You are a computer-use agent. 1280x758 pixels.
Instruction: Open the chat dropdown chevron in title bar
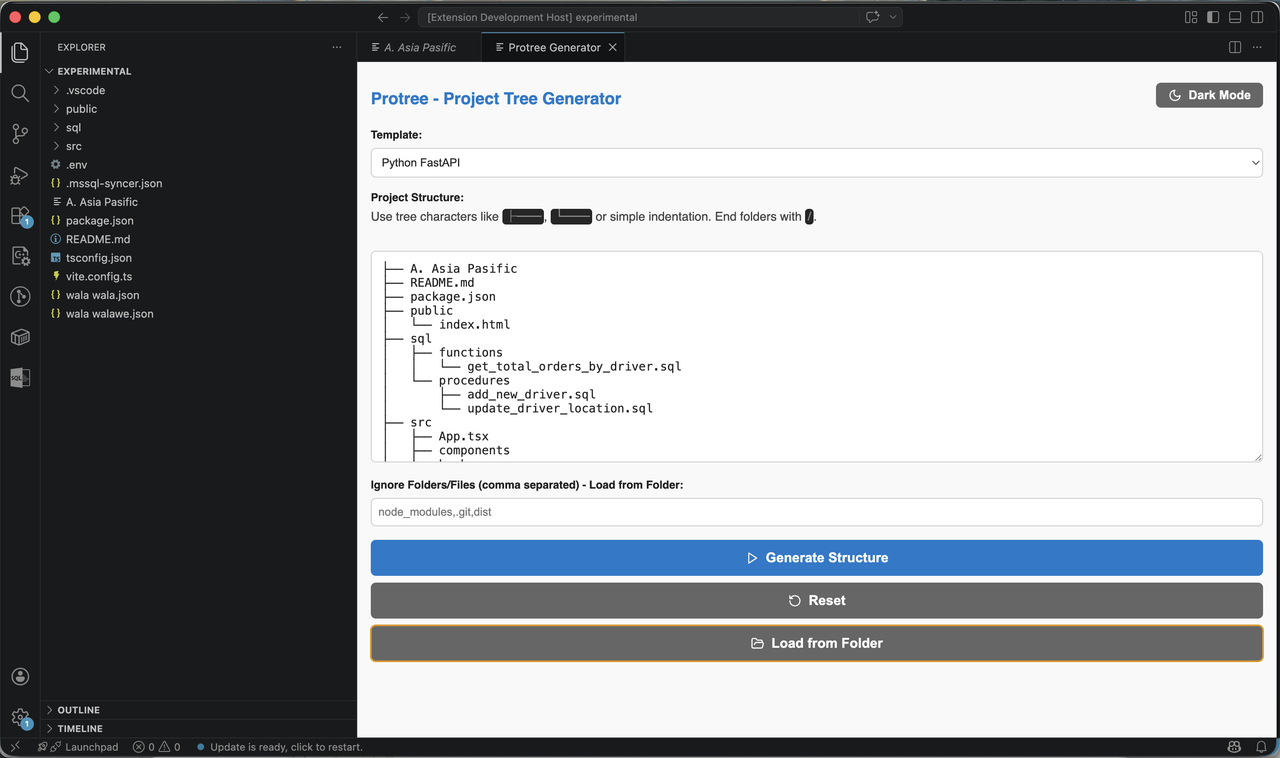(893, 17)
